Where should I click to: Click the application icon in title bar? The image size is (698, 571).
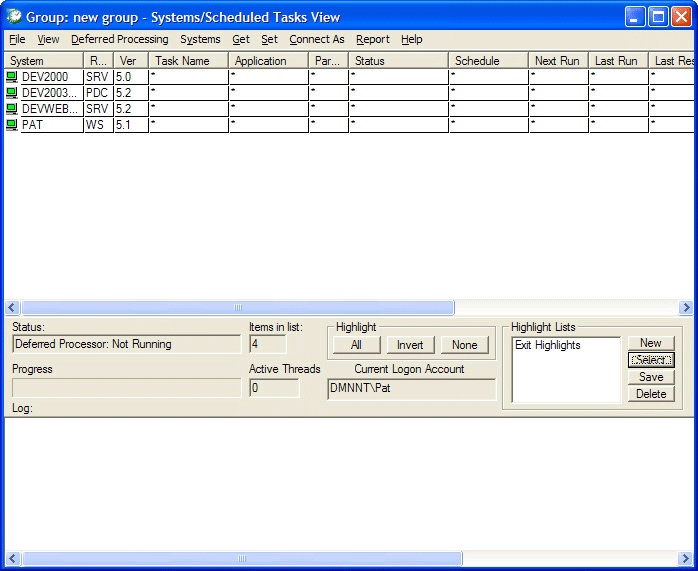point(14,17)
